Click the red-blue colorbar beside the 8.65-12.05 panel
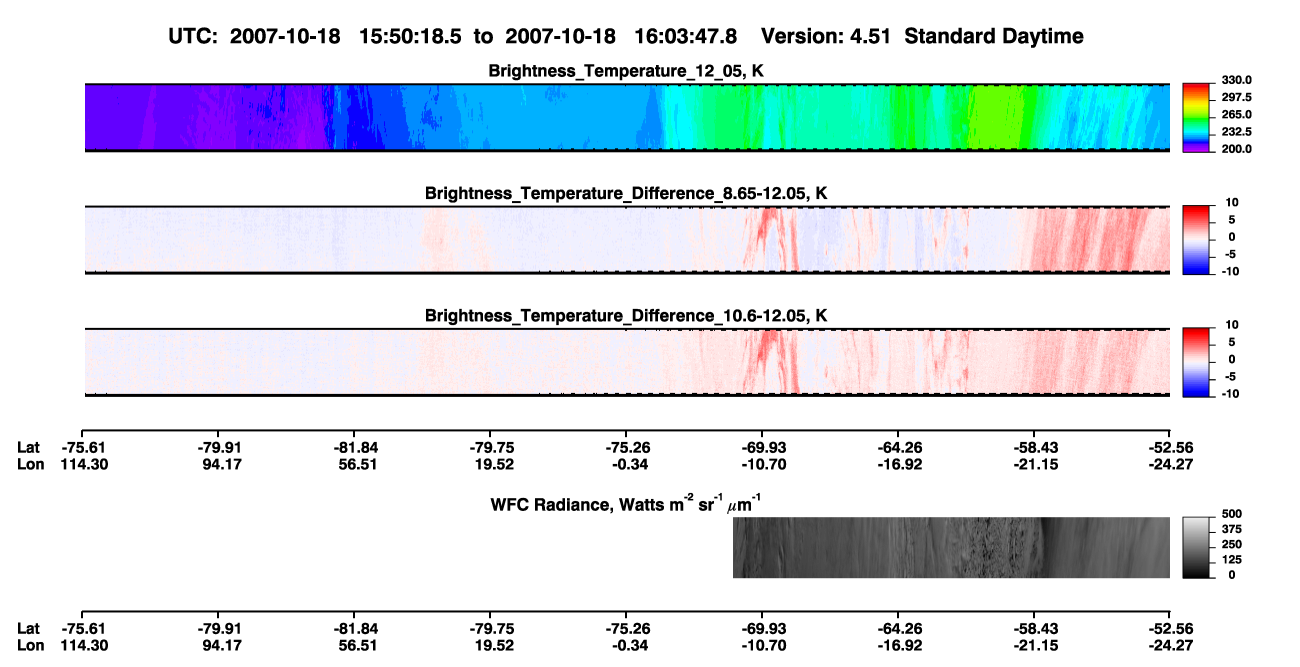 tap(1196, 239)
